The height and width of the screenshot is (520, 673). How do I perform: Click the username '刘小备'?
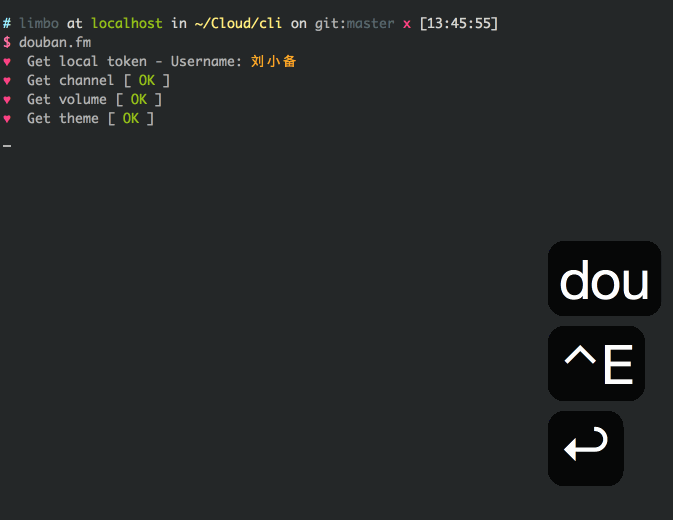point(273,61)
